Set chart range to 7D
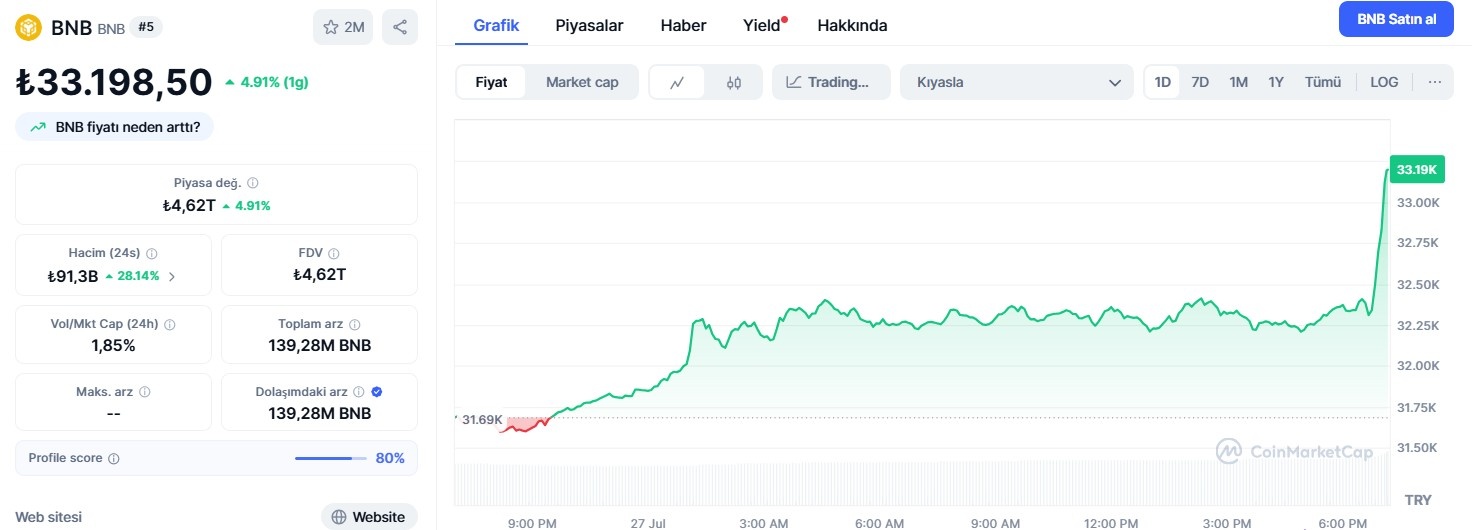1472x530 pixels. coord(1200,82)
